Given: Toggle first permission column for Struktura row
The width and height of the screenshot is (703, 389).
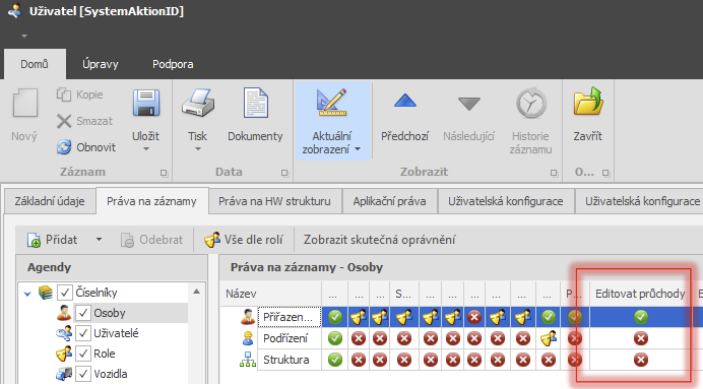Looking at the screenshot, I should tap(335, 359).
